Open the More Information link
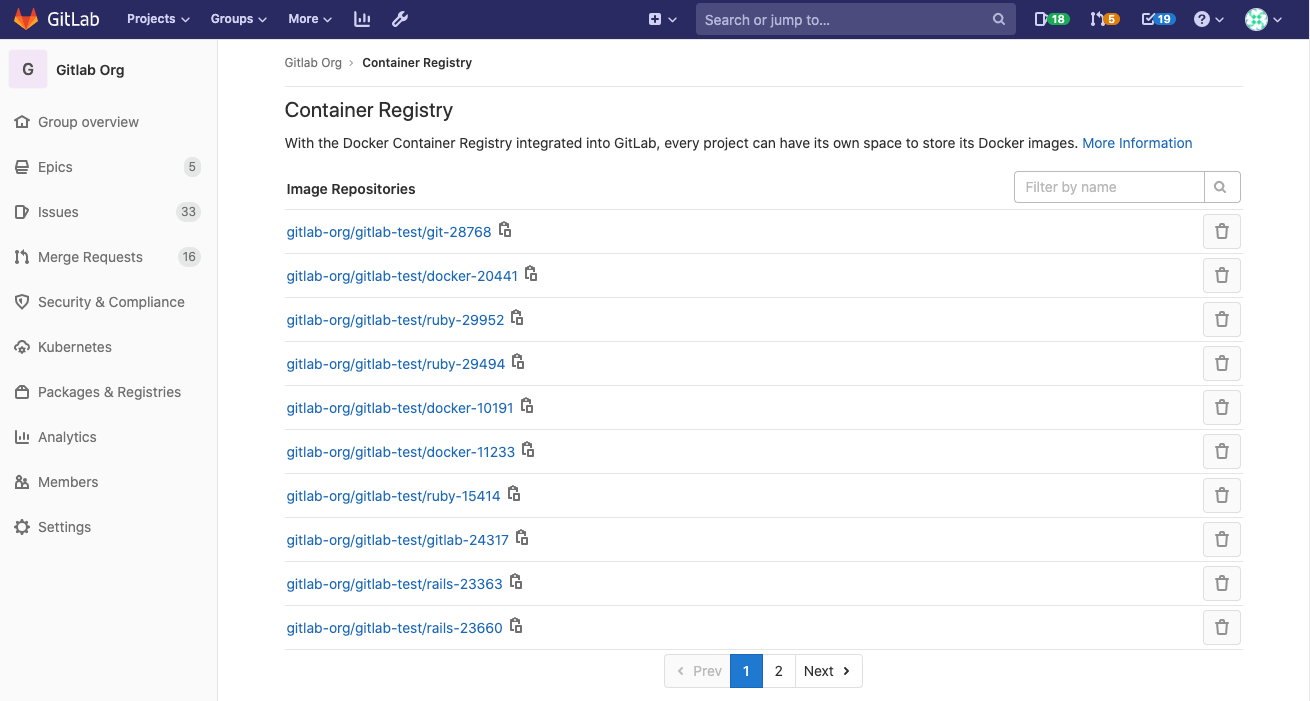1310x701 pixels. coord(1137,143)
